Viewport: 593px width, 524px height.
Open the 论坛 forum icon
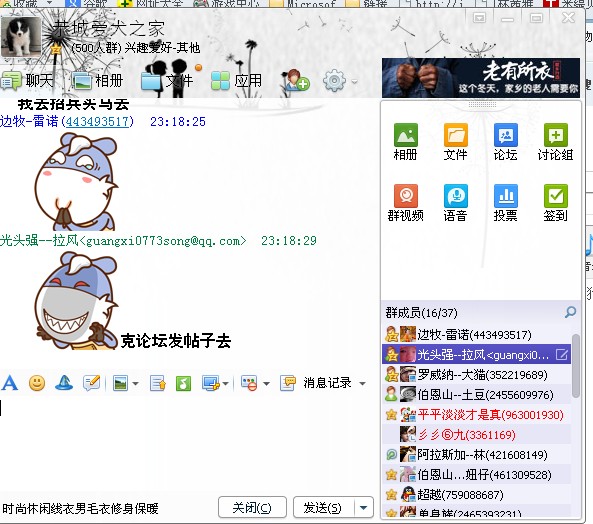point(506,135)
